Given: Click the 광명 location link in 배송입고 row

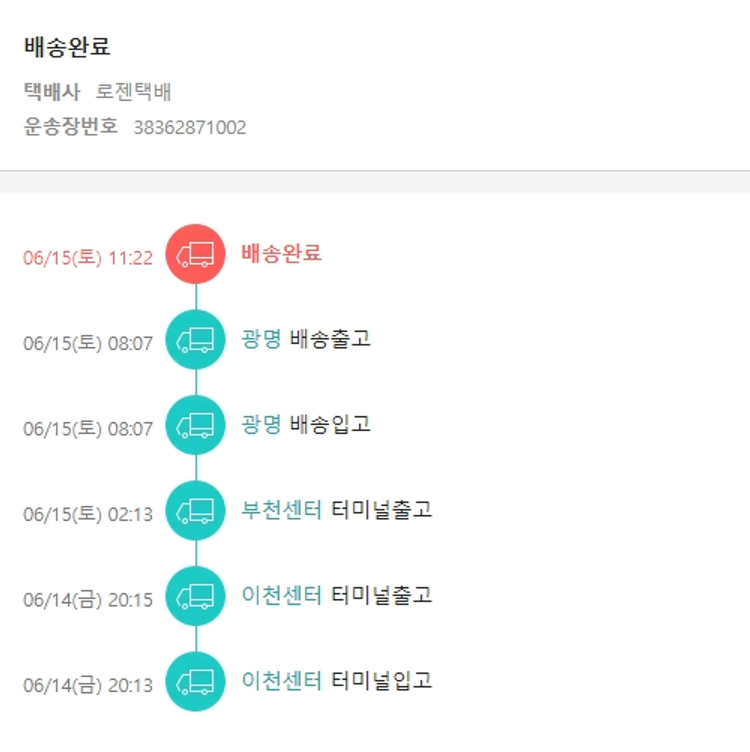Looking at the screenshot, I should pos(261,424).
